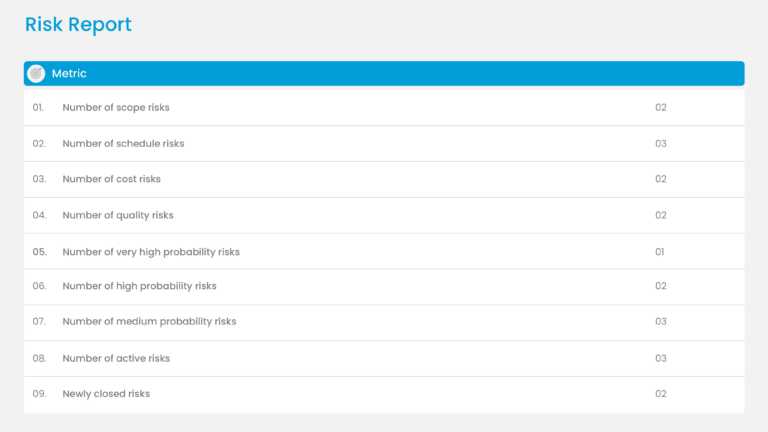Viewport: 768px width, 432px height.
Task: Click value 02 in newly closed risks row
Action: 661,394
